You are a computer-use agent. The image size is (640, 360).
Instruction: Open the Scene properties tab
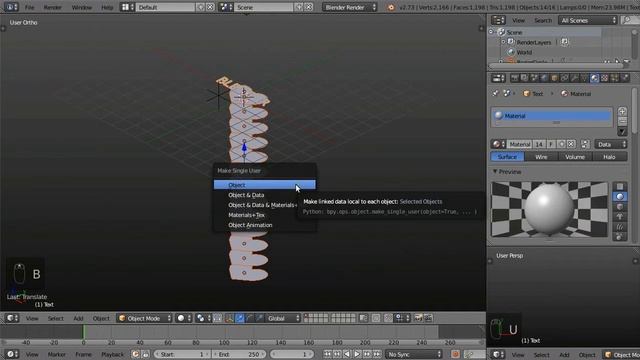534,78
